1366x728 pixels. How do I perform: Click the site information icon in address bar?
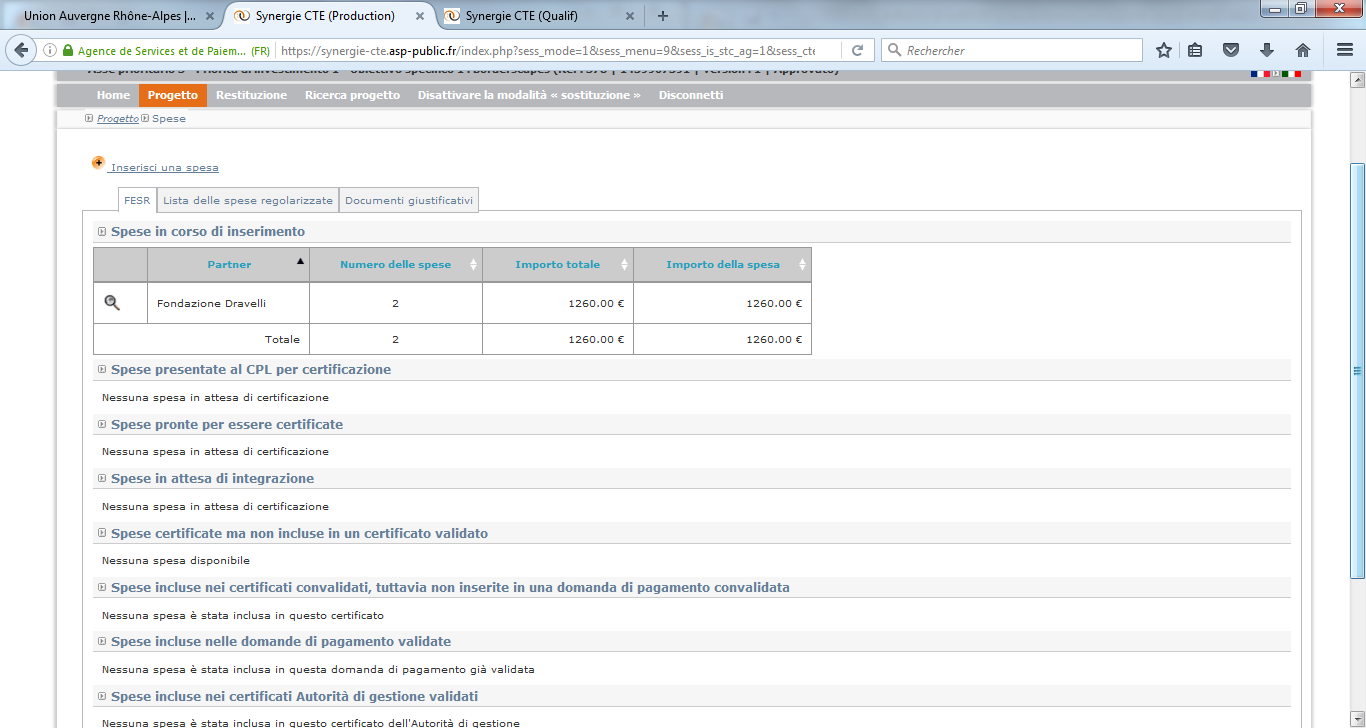coord(50,50)
